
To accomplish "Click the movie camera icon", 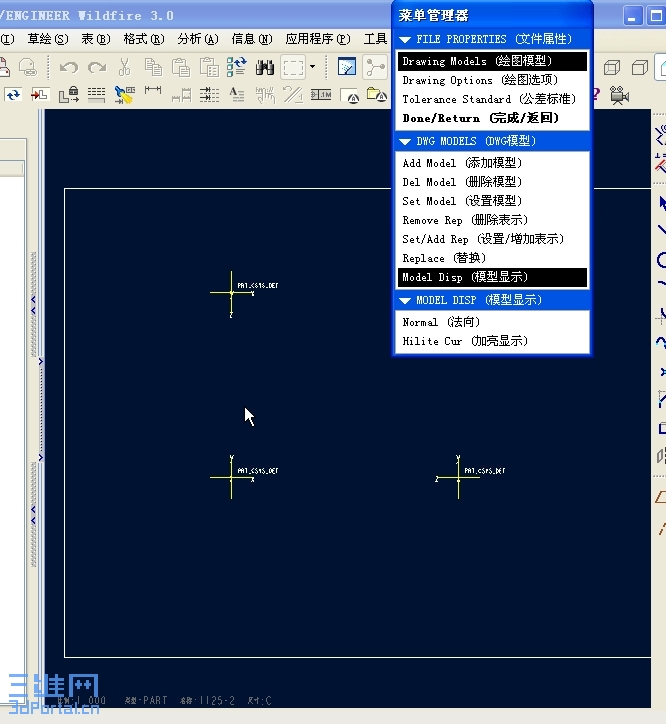I will 619,95.
